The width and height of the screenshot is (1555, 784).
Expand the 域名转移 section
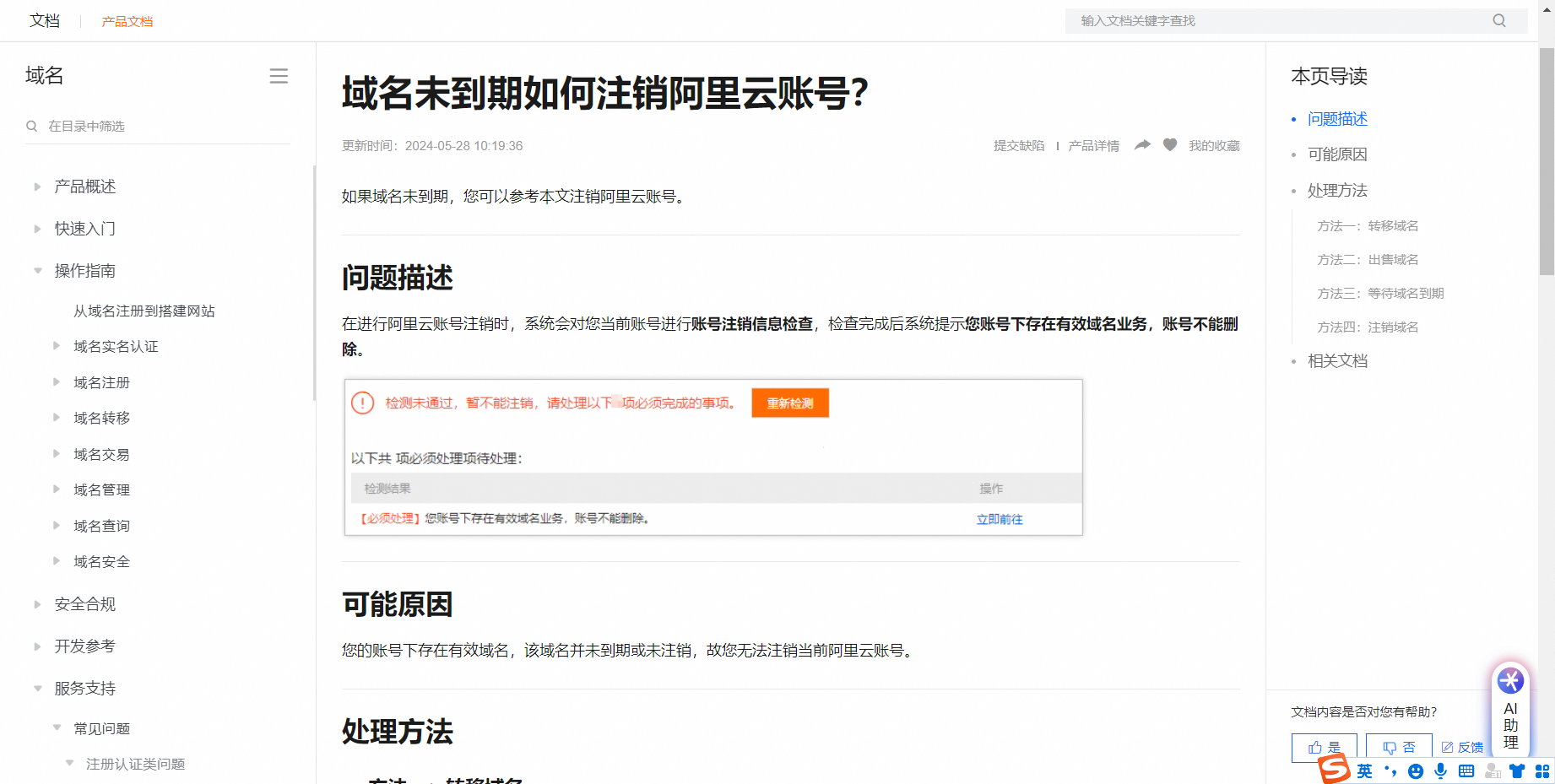[57, 418]
